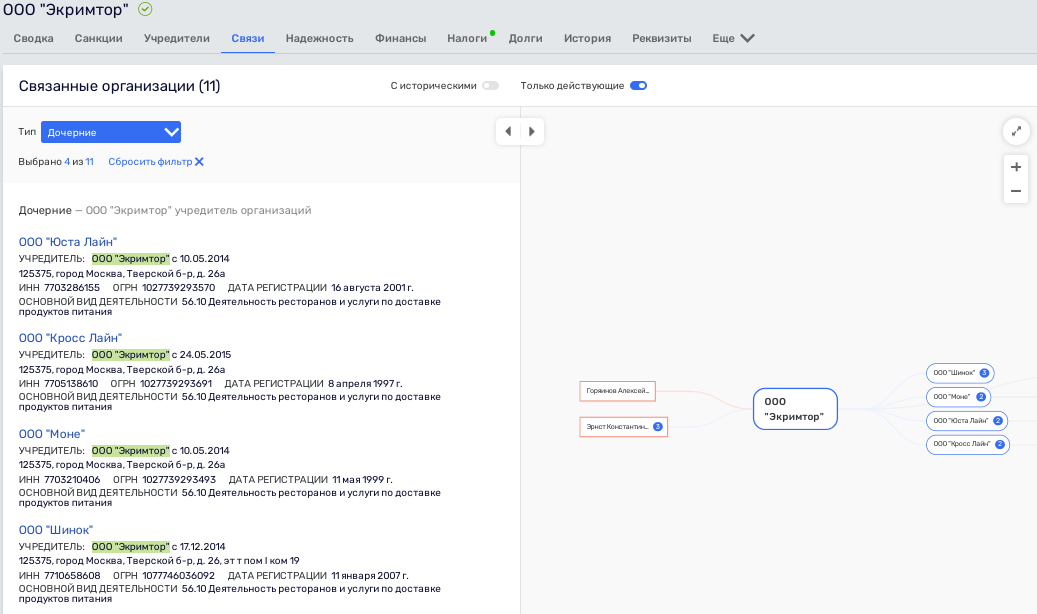The height and width of the screenshot is (614, 1037).
Task: Open the Налоги tab
Action: point(467,38)
